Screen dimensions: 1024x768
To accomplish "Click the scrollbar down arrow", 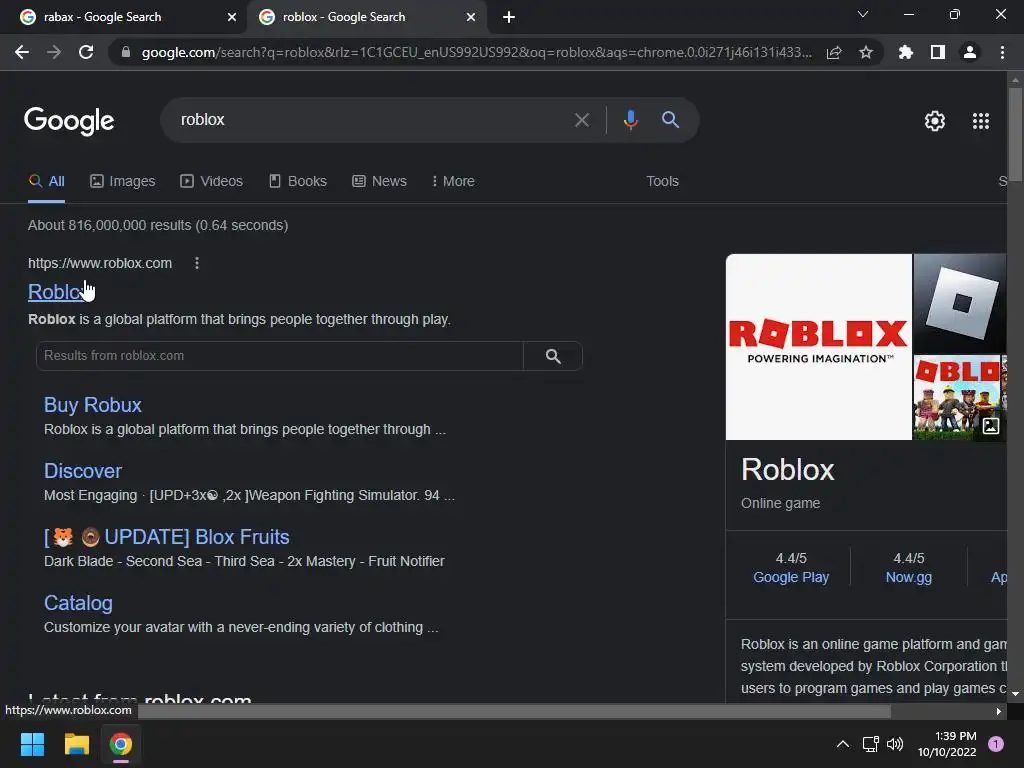I will click(1015, 694).
